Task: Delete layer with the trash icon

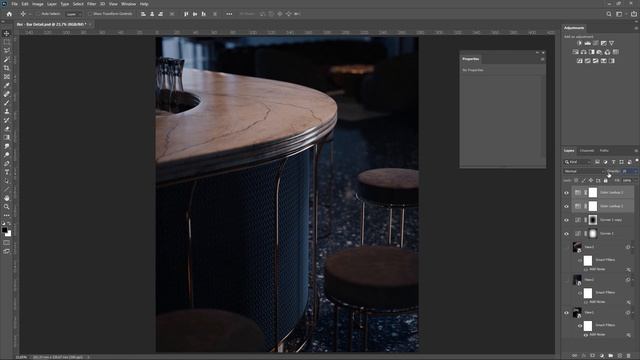Action: point(629,356)
